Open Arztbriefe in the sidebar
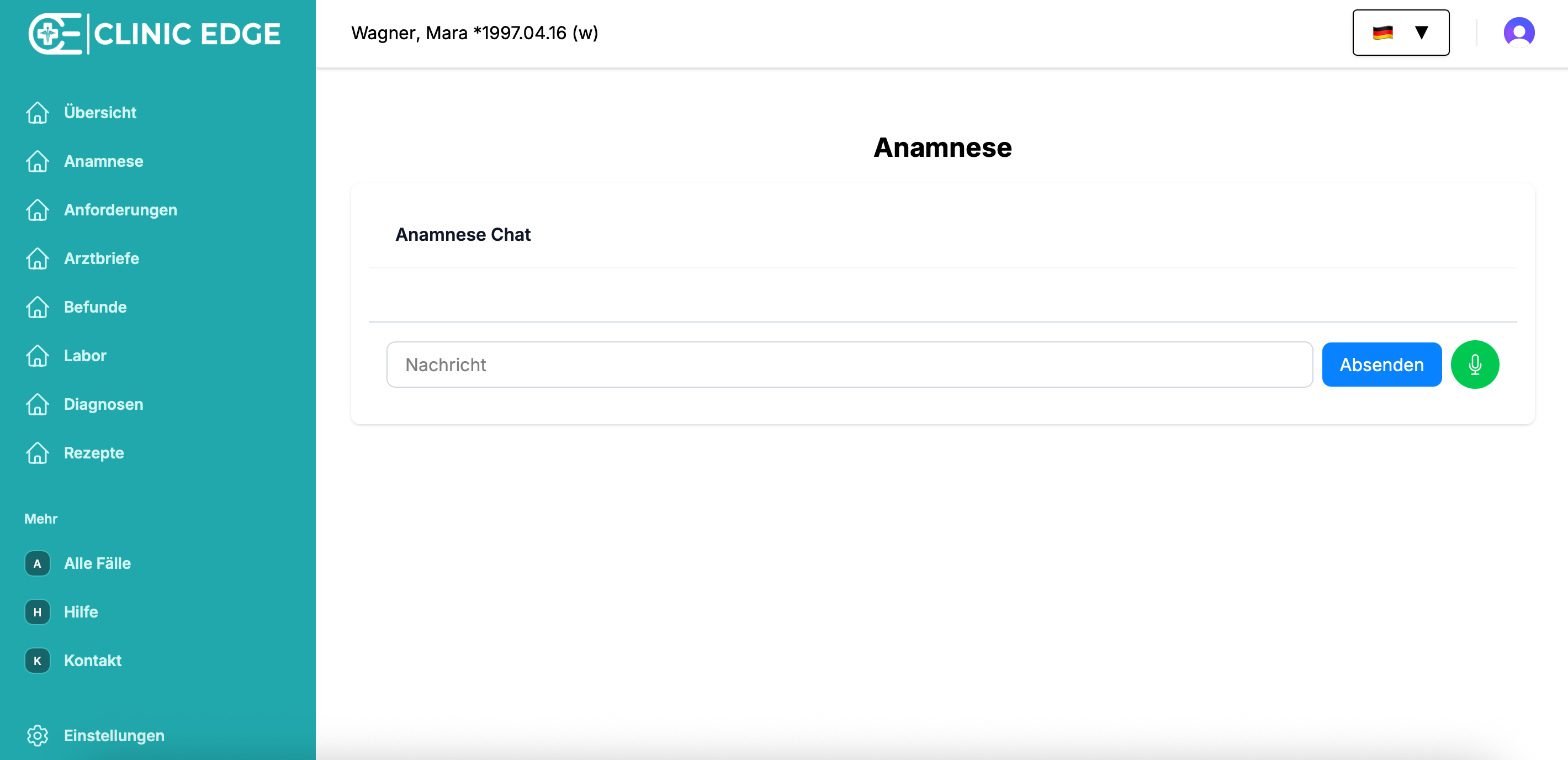The width and height of the screenshot is (1568, 760). 102,259
